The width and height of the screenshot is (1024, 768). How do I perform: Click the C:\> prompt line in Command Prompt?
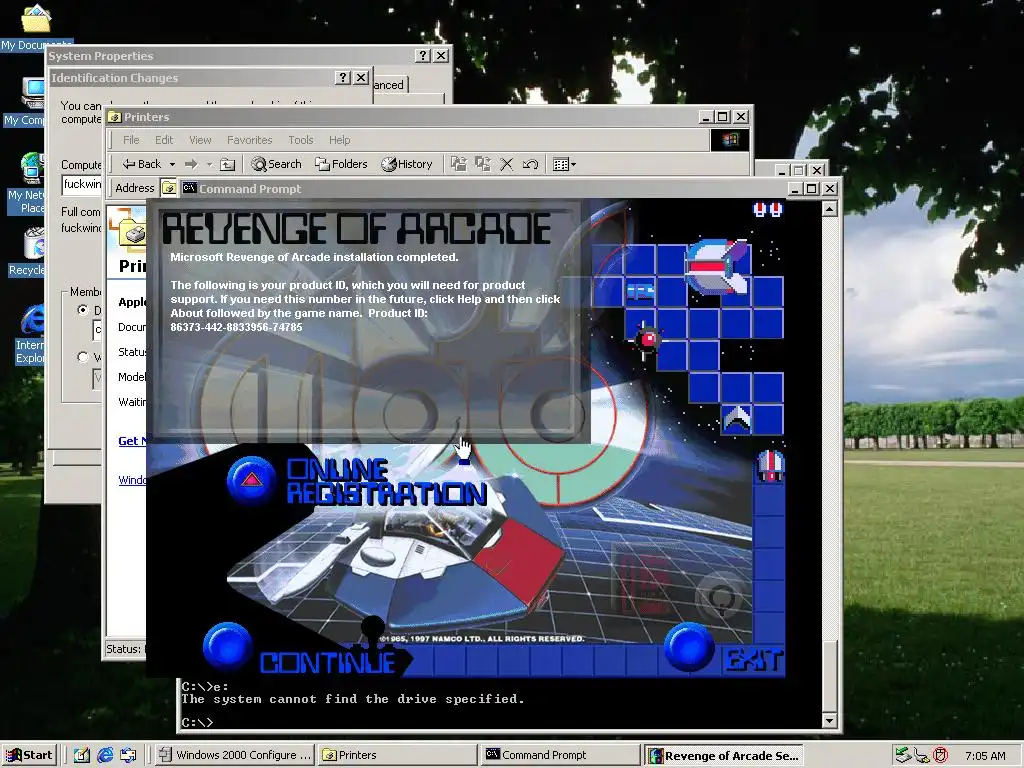(x=197, y=722)
